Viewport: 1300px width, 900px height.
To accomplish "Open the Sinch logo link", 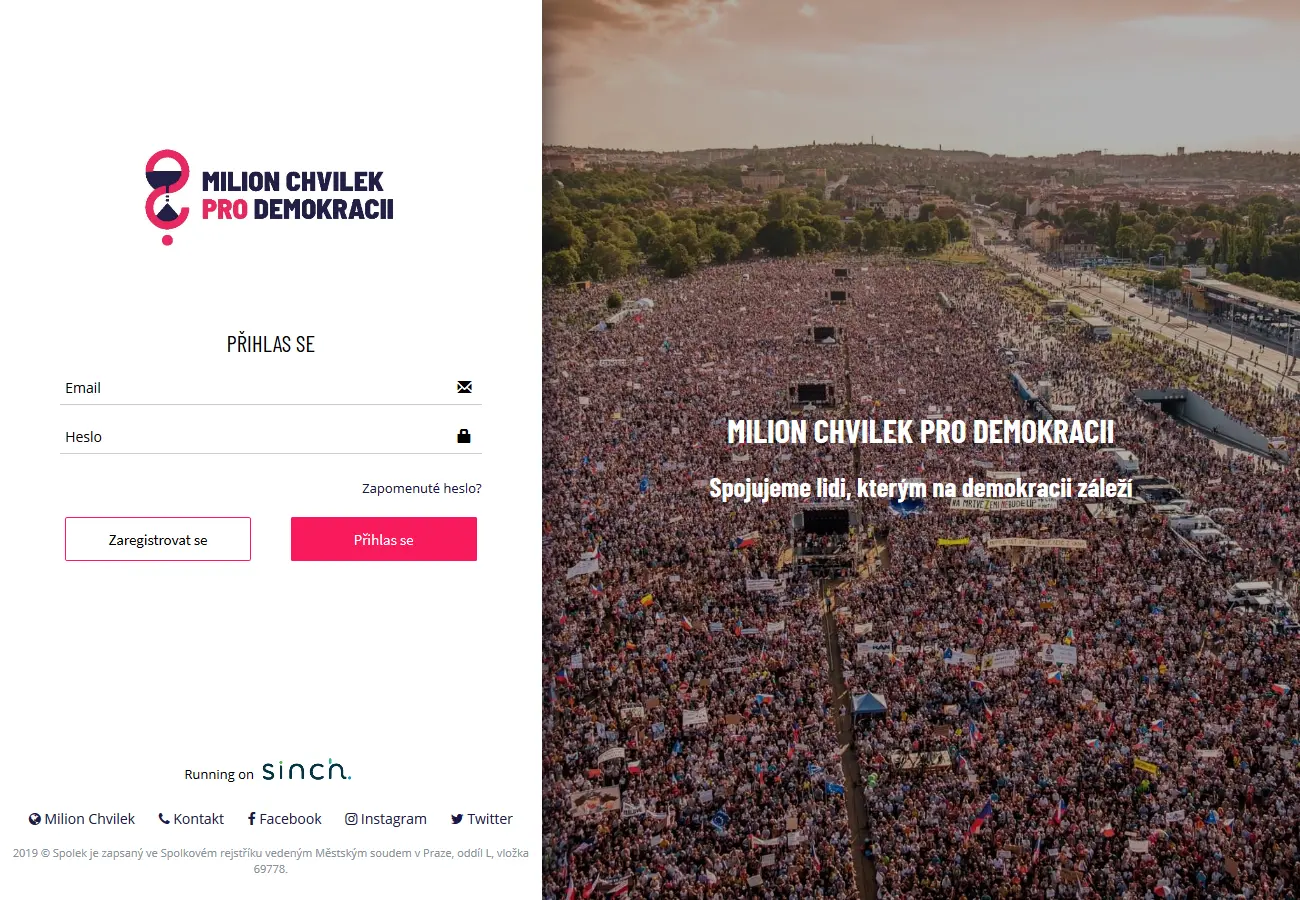I will tap(306, 771).
